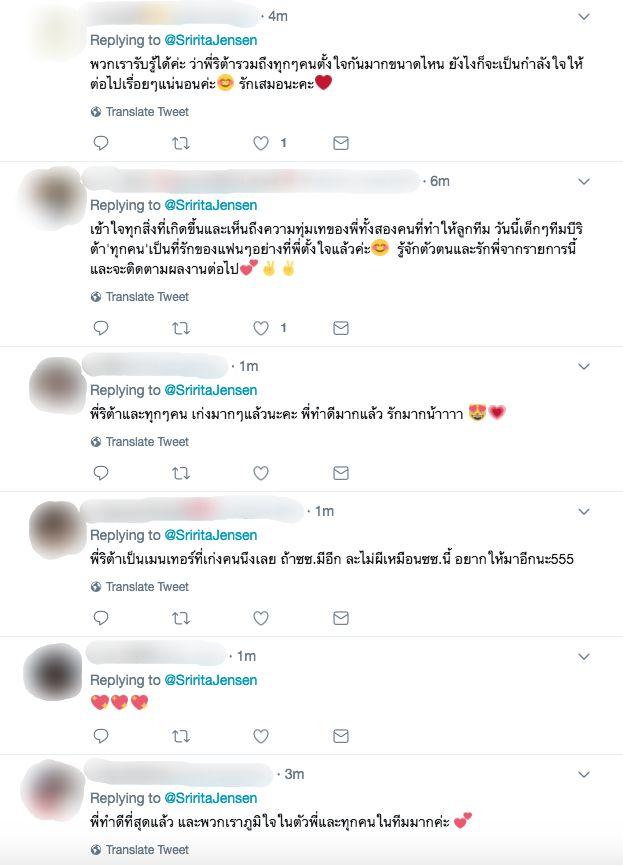Like the tweet posted 6m ago
This screenshot has height=865, width=623.
[260, 328]
